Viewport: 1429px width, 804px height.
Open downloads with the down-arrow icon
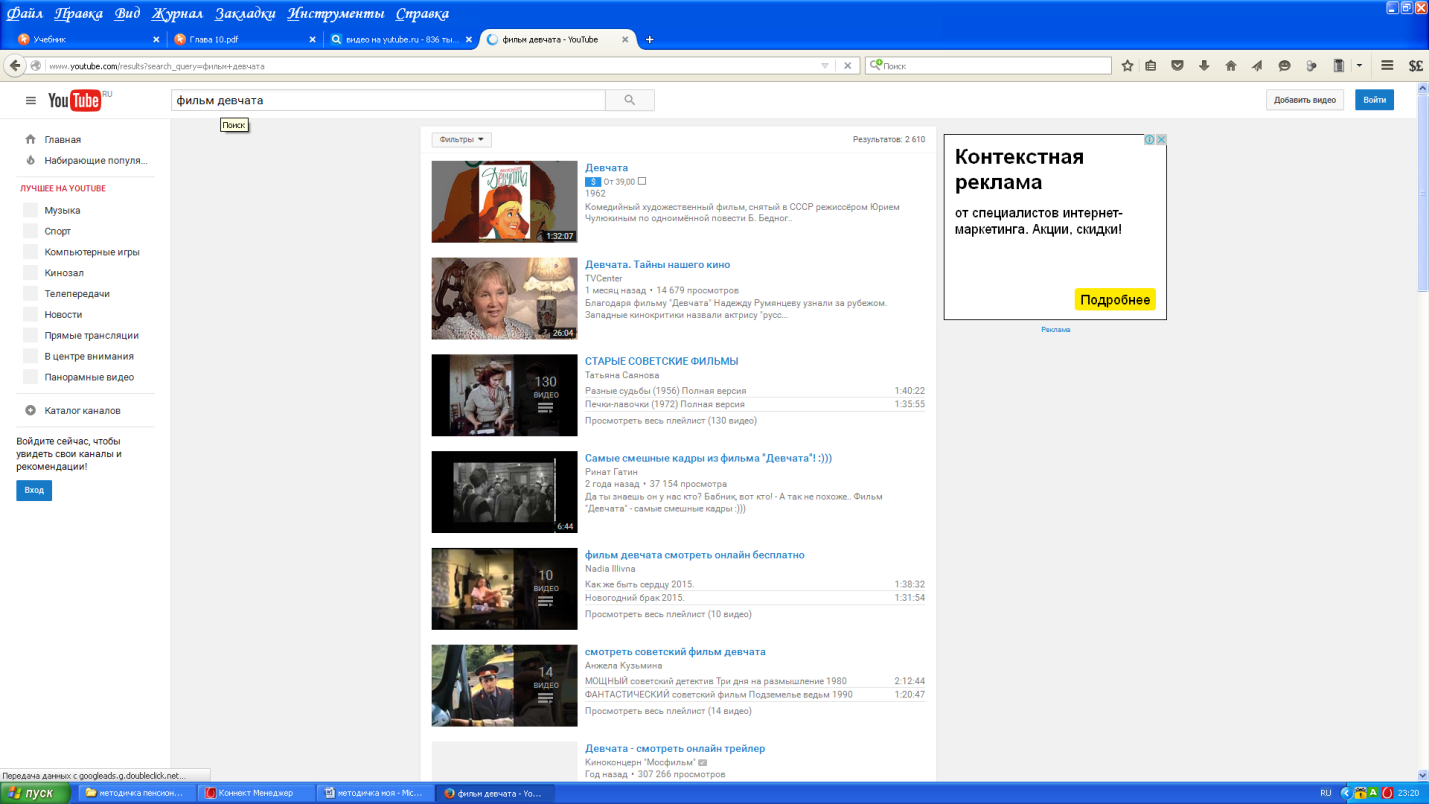1204,66
